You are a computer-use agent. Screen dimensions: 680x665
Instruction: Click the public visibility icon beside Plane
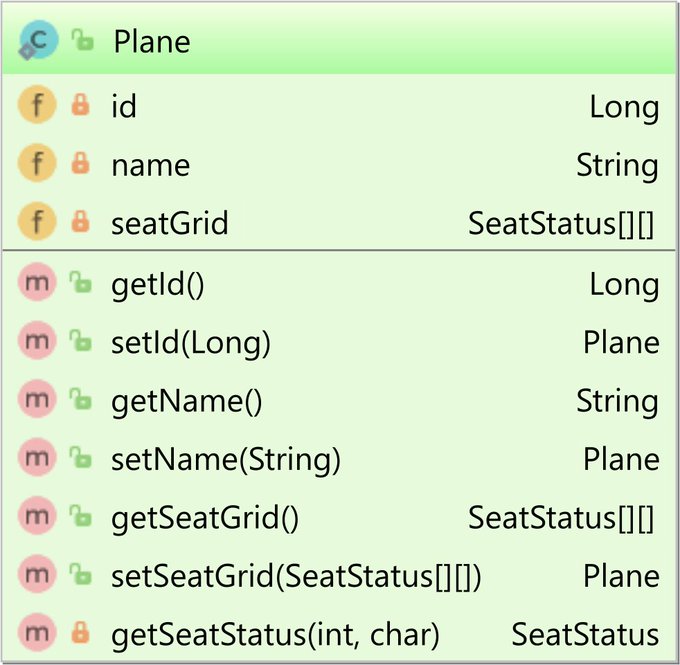pyautogui.click(x=82, y=40)
